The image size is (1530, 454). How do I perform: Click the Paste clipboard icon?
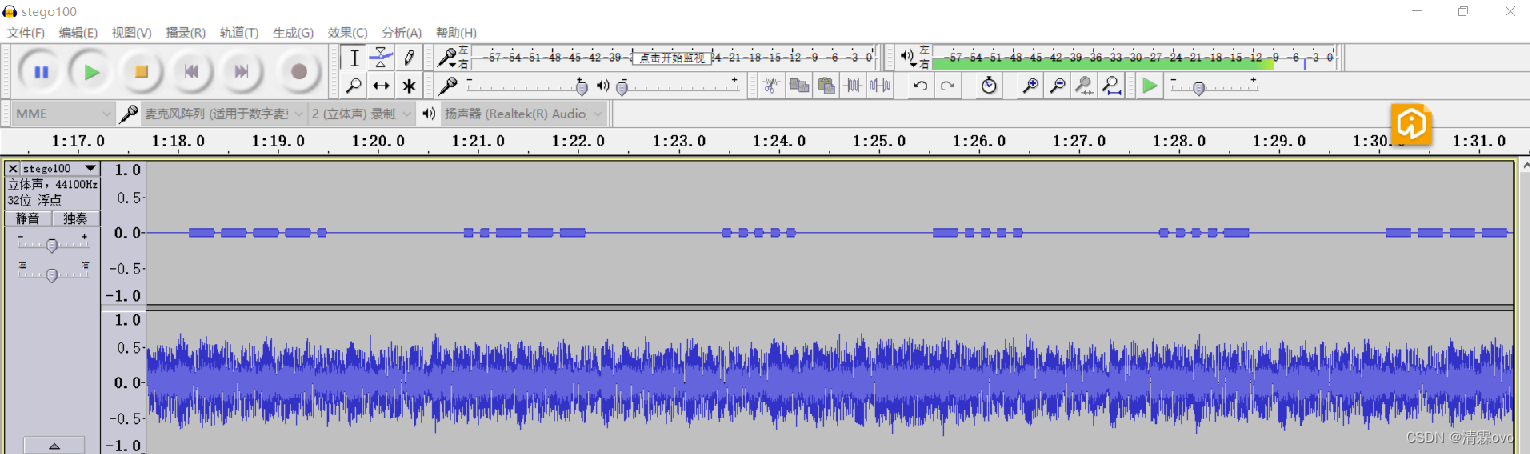pyautogui.click(x=825, y=86)
